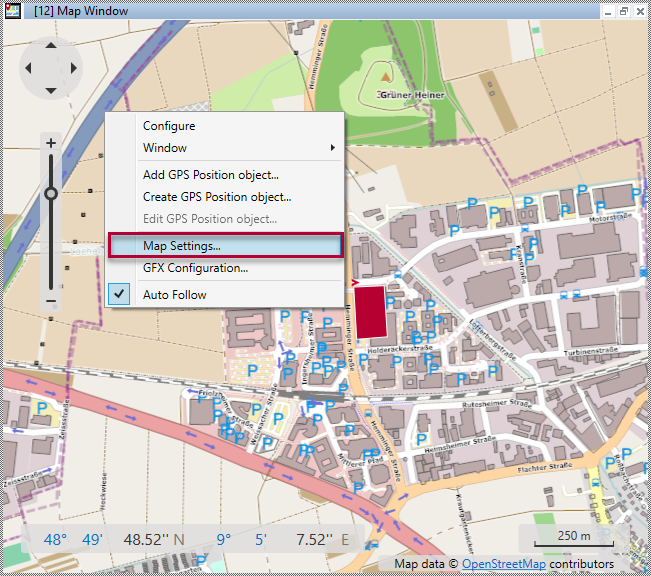This screenshot has width=651, height=576.
Task: Choose Configure in the context menu
Action: [x=169, y=126]
